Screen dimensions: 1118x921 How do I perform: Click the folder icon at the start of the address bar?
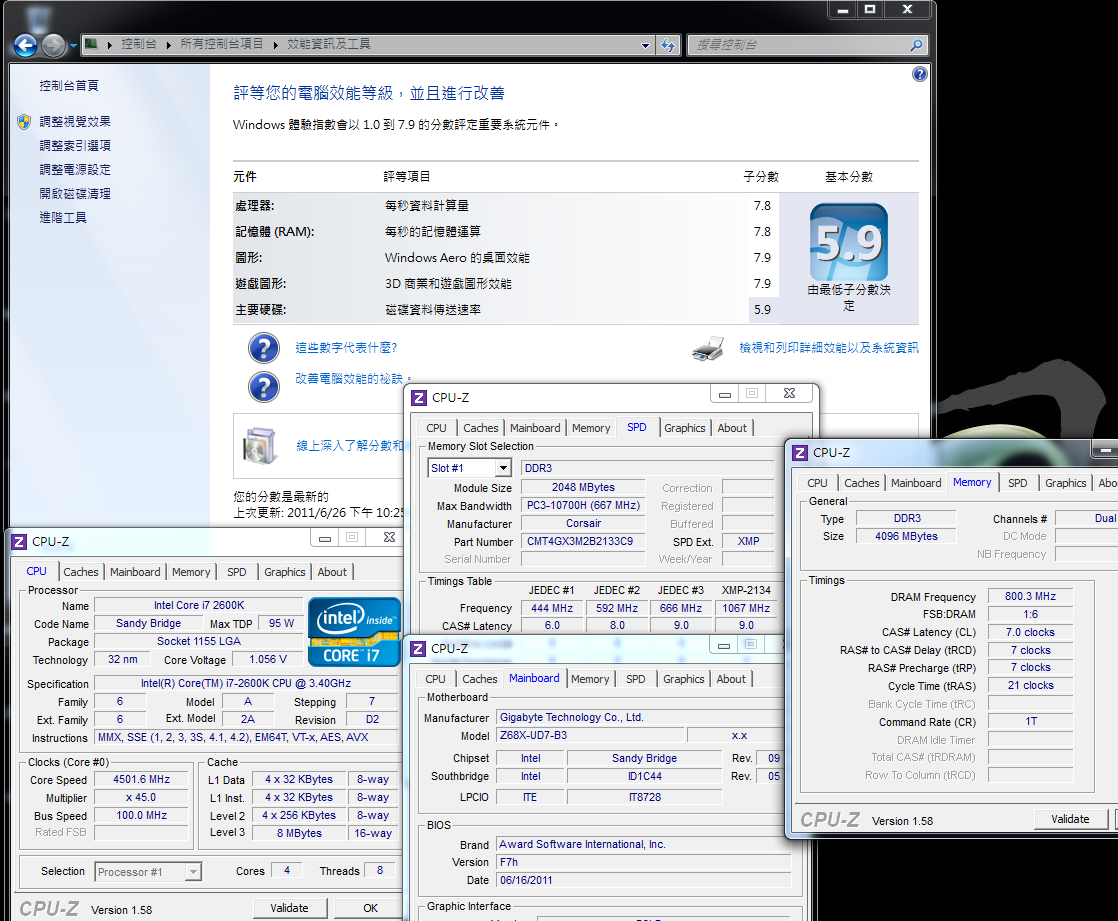91,44
